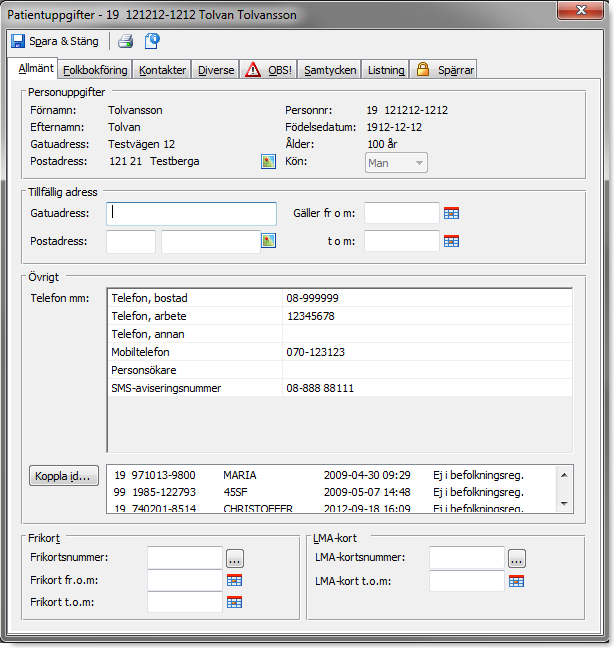Expand the Kön dropdown

point(419,162)
